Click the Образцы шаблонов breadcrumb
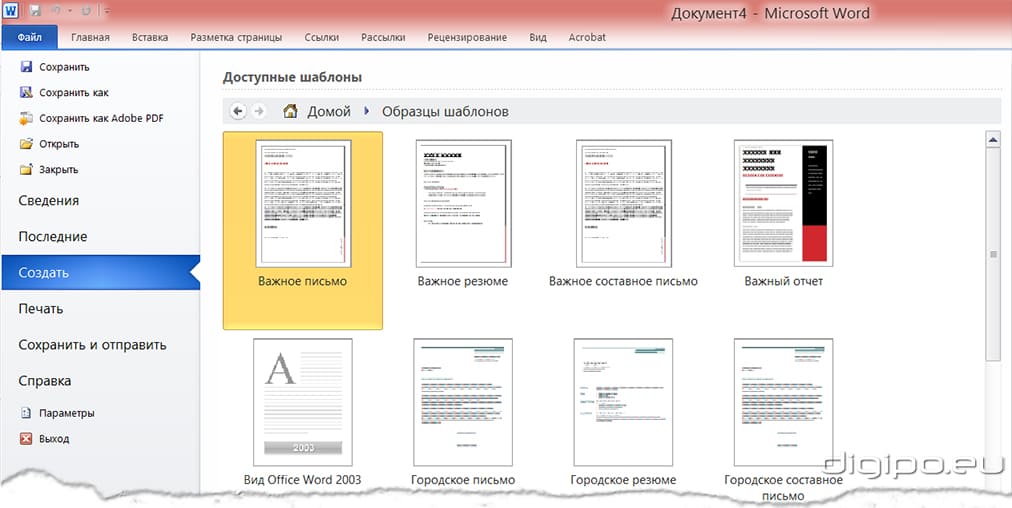 click(x=445, y=111)
